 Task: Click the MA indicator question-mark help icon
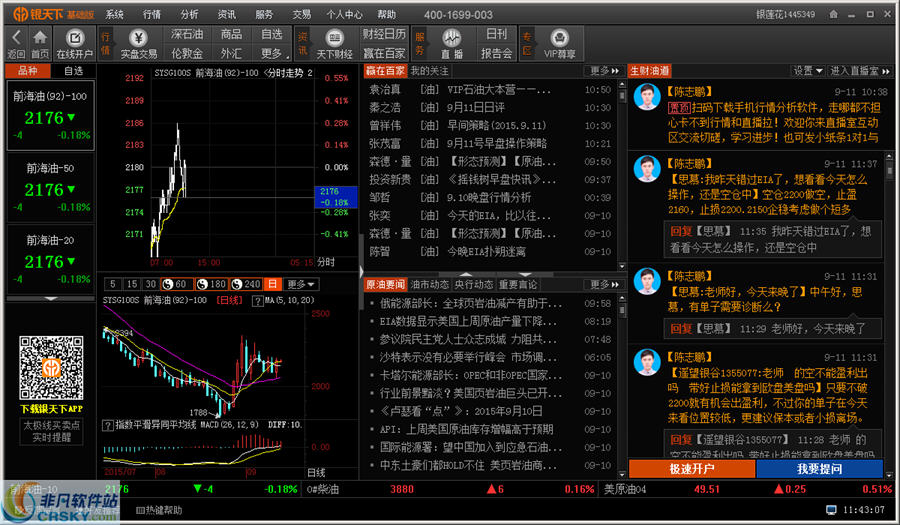258,301
